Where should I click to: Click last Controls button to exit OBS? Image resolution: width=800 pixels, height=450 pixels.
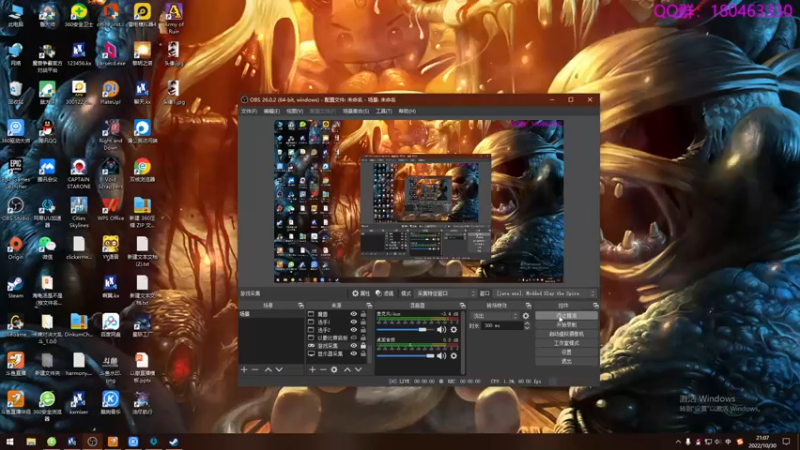[566, 361]
